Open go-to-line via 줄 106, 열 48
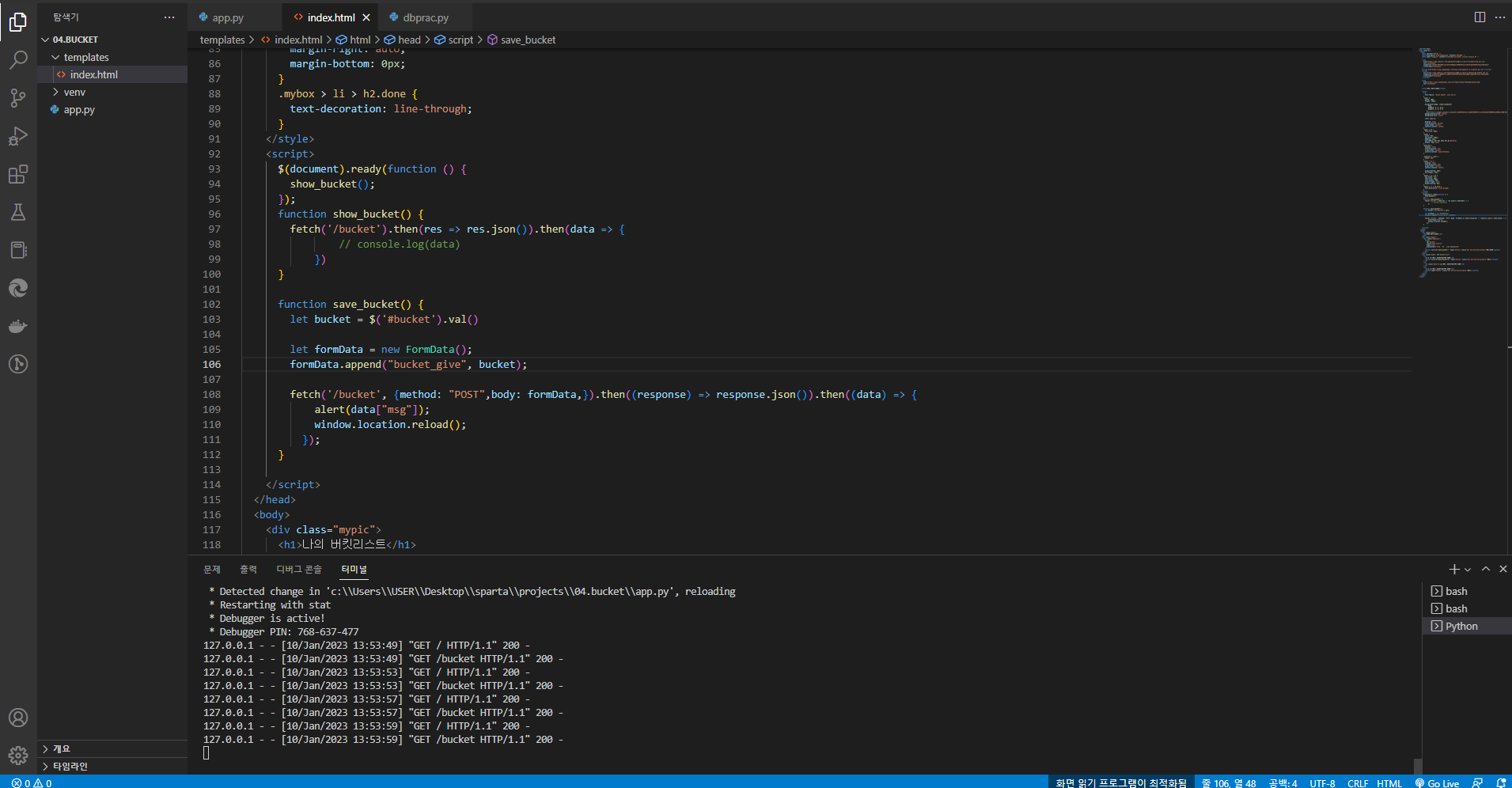The height and width of the screenshot is (788, 1512). [1229, 783]
